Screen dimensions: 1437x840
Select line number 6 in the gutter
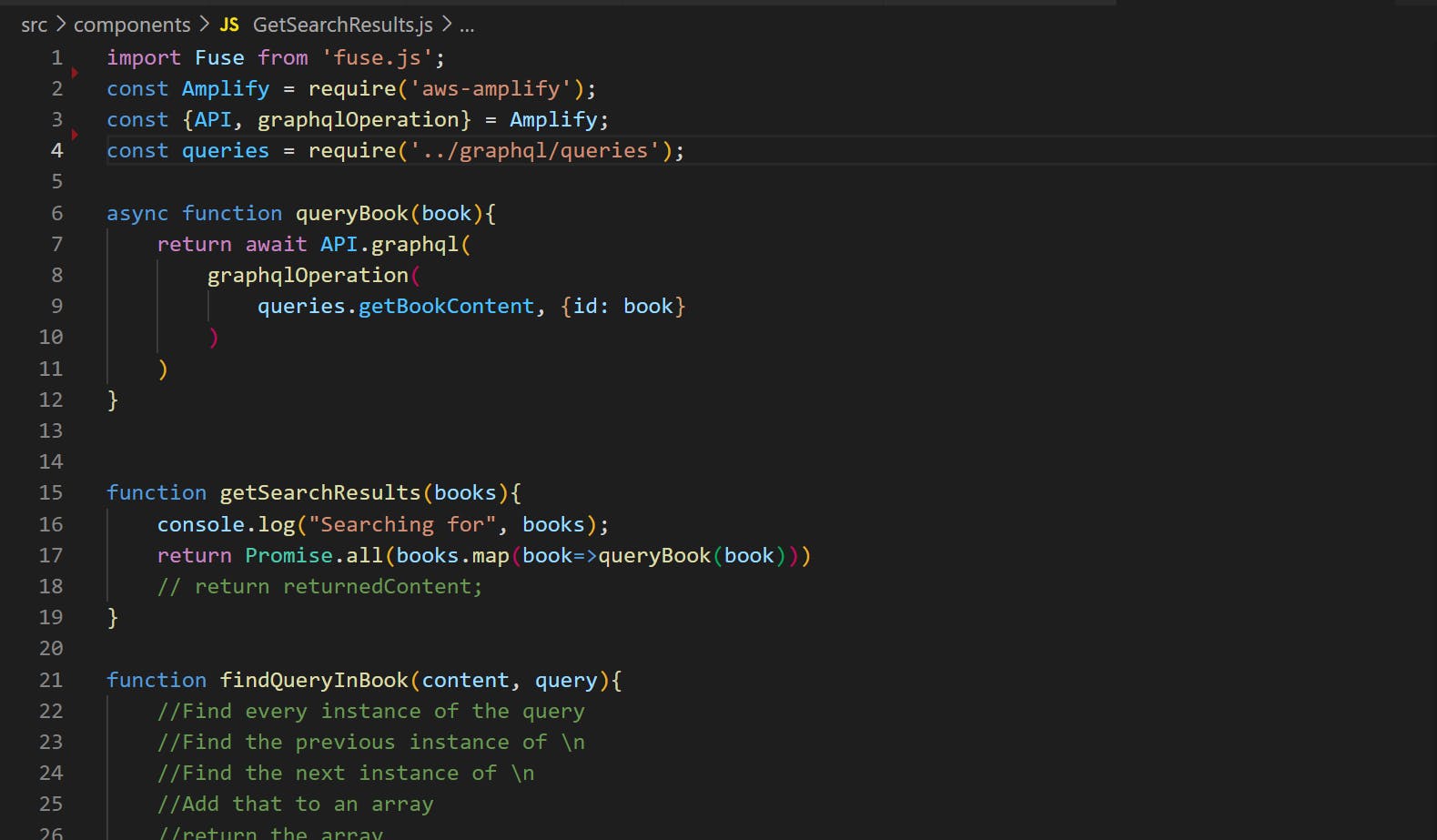[x=57, y=213]
